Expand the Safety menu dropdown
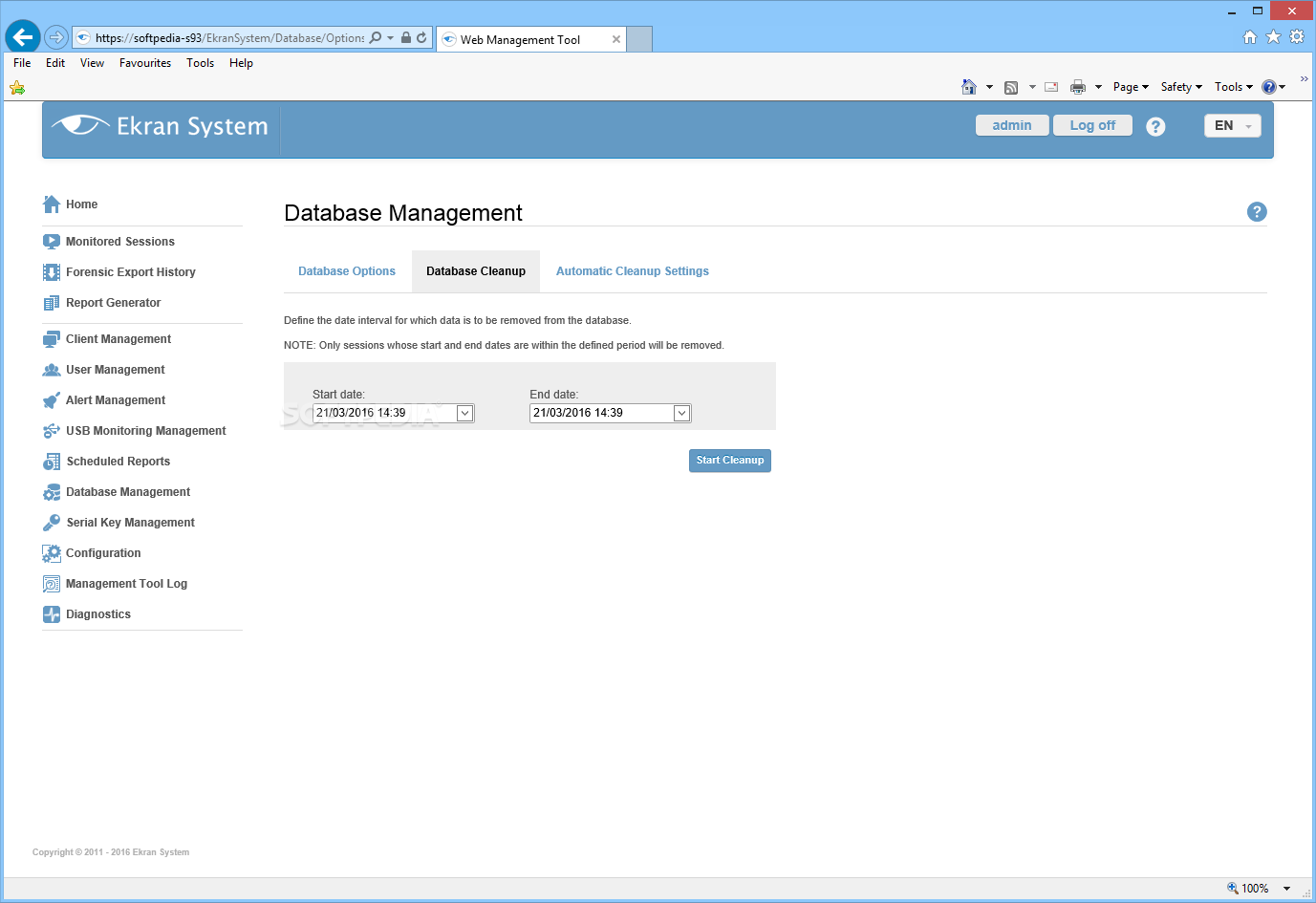Viewport: 1316px width, 903px height. (1181, 87)
